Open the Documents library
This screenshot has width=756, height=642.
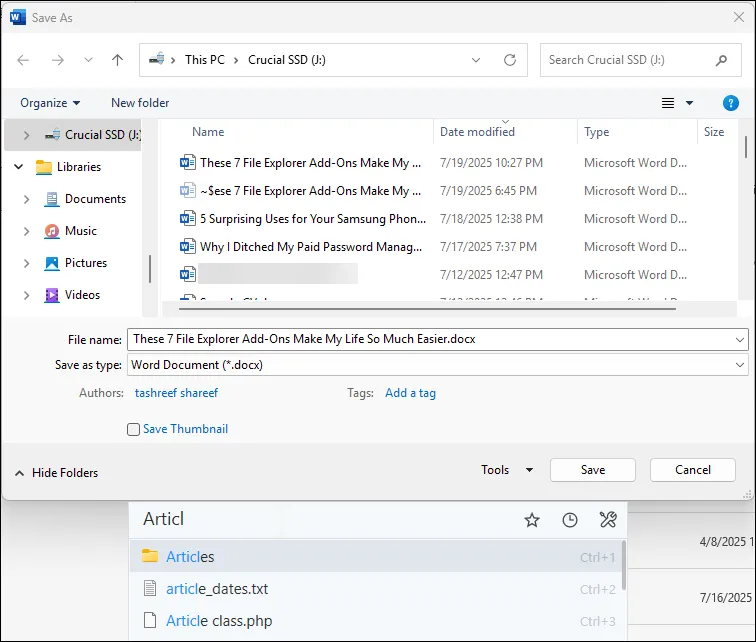point(85,199)
